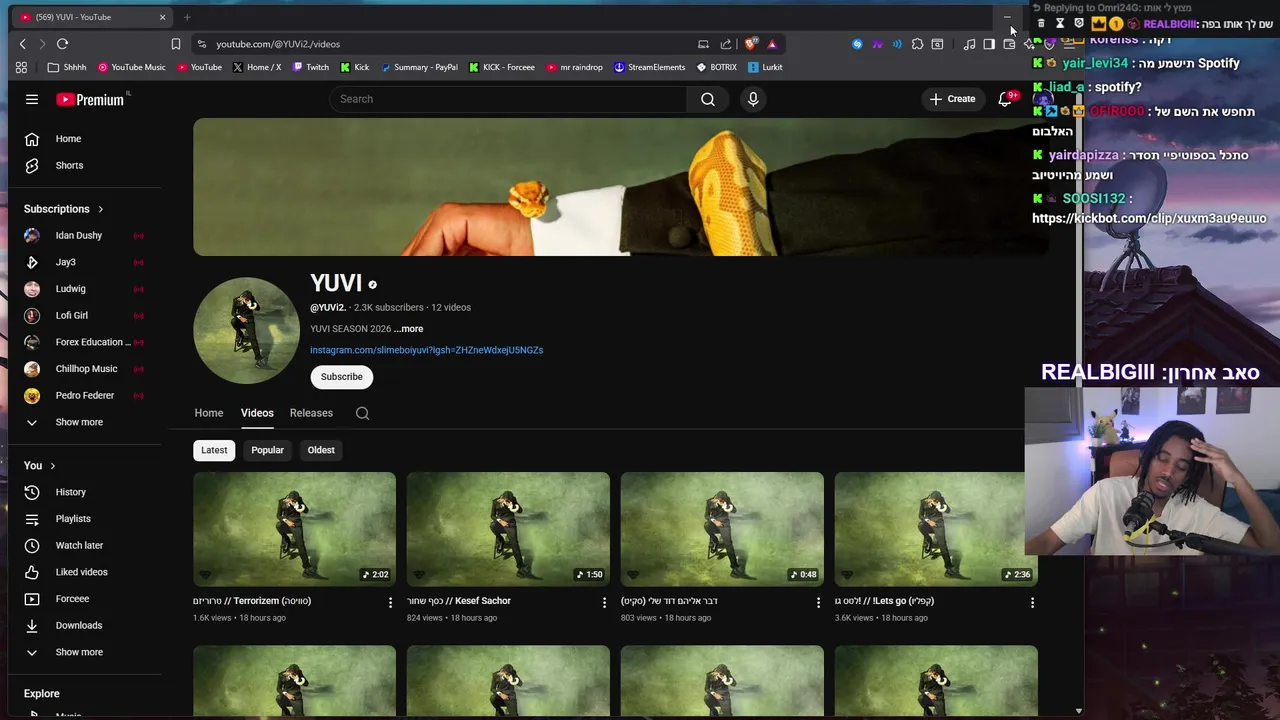1280x720 pixels.
Task: Click the YouTube search input field
Action: pos(508,99)
